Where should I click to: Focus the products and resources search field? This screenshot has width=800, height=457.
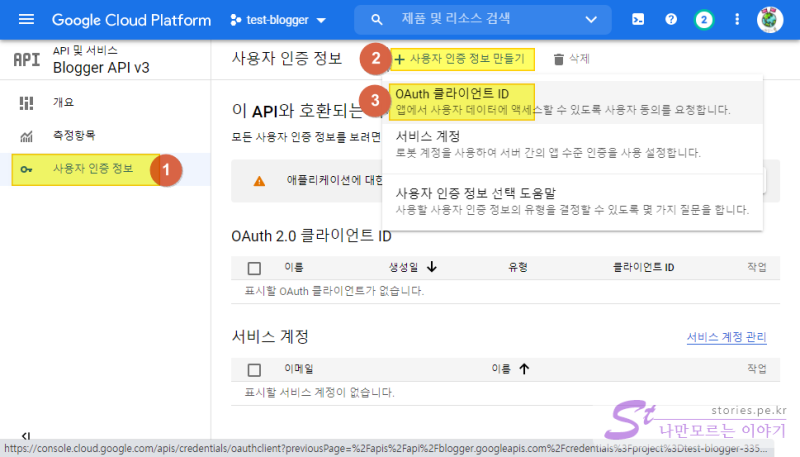[483, 20]
